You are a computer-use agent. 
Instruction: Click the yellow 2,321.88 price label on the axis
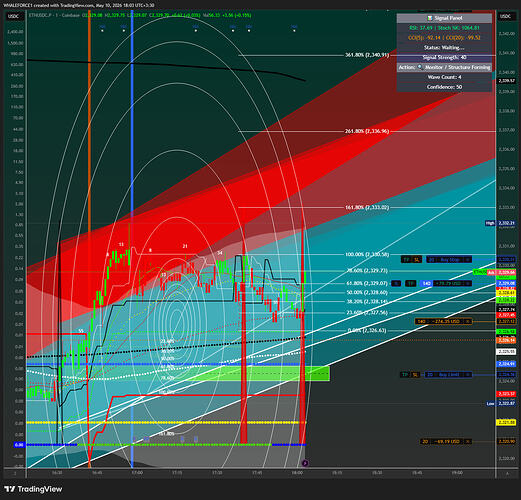coord(506,423)
